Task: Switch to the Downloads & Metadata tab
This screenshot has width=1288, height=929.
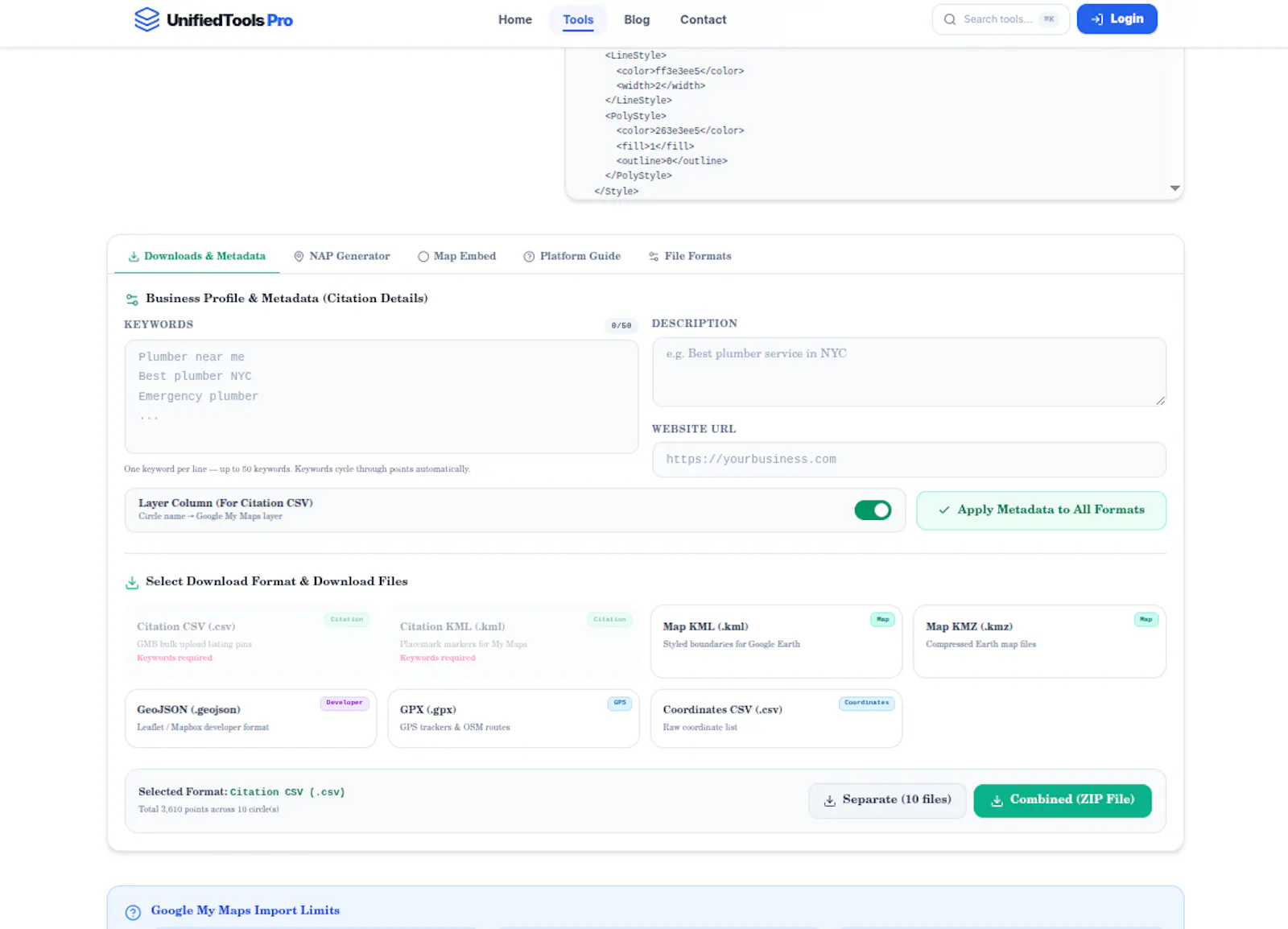Action: coord(197,257)
